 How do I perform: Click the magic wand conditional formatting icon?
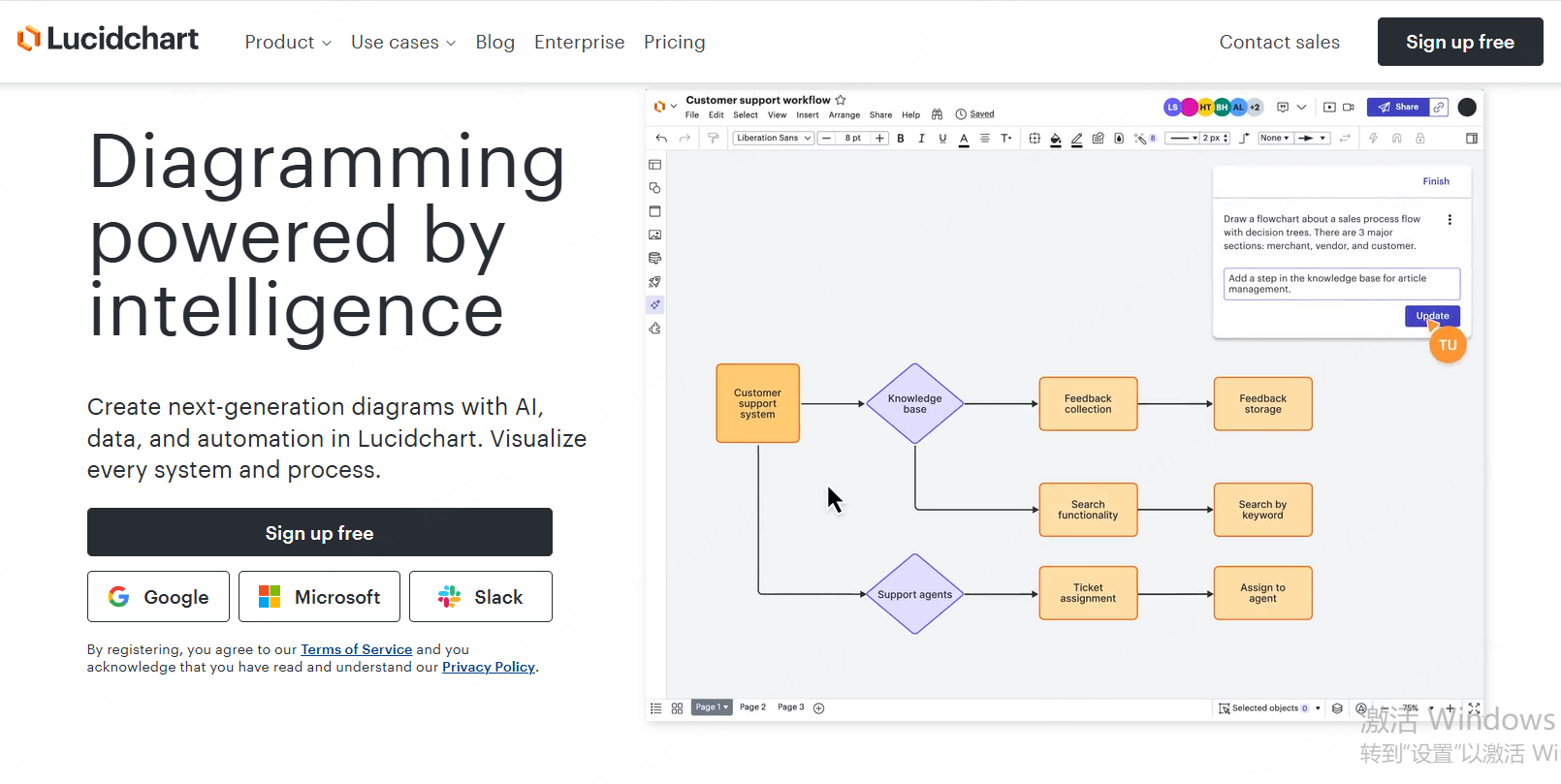tap(1140, 139)
